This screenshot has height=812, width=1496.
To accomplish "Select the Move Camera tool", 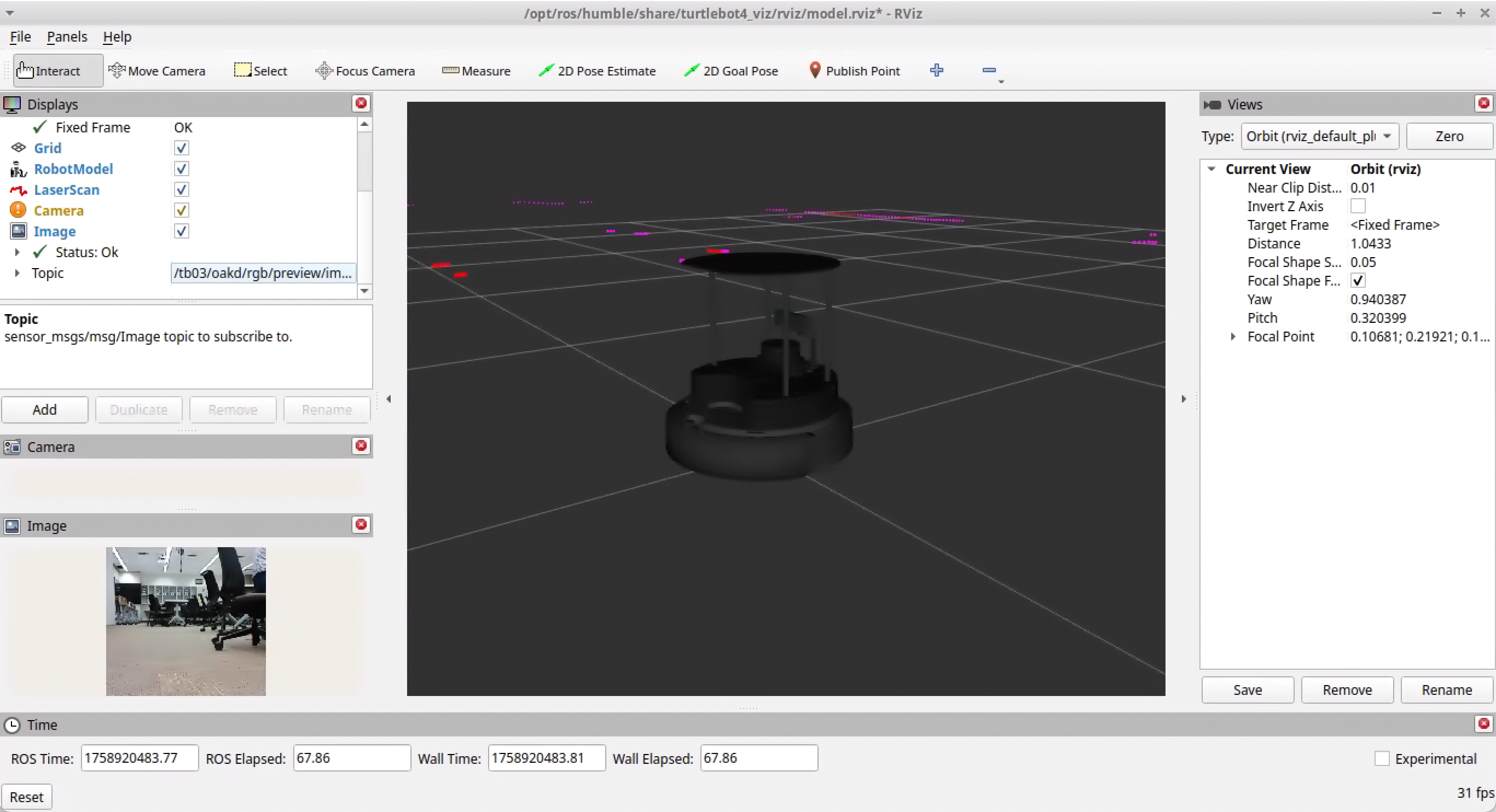I will 157,71.
